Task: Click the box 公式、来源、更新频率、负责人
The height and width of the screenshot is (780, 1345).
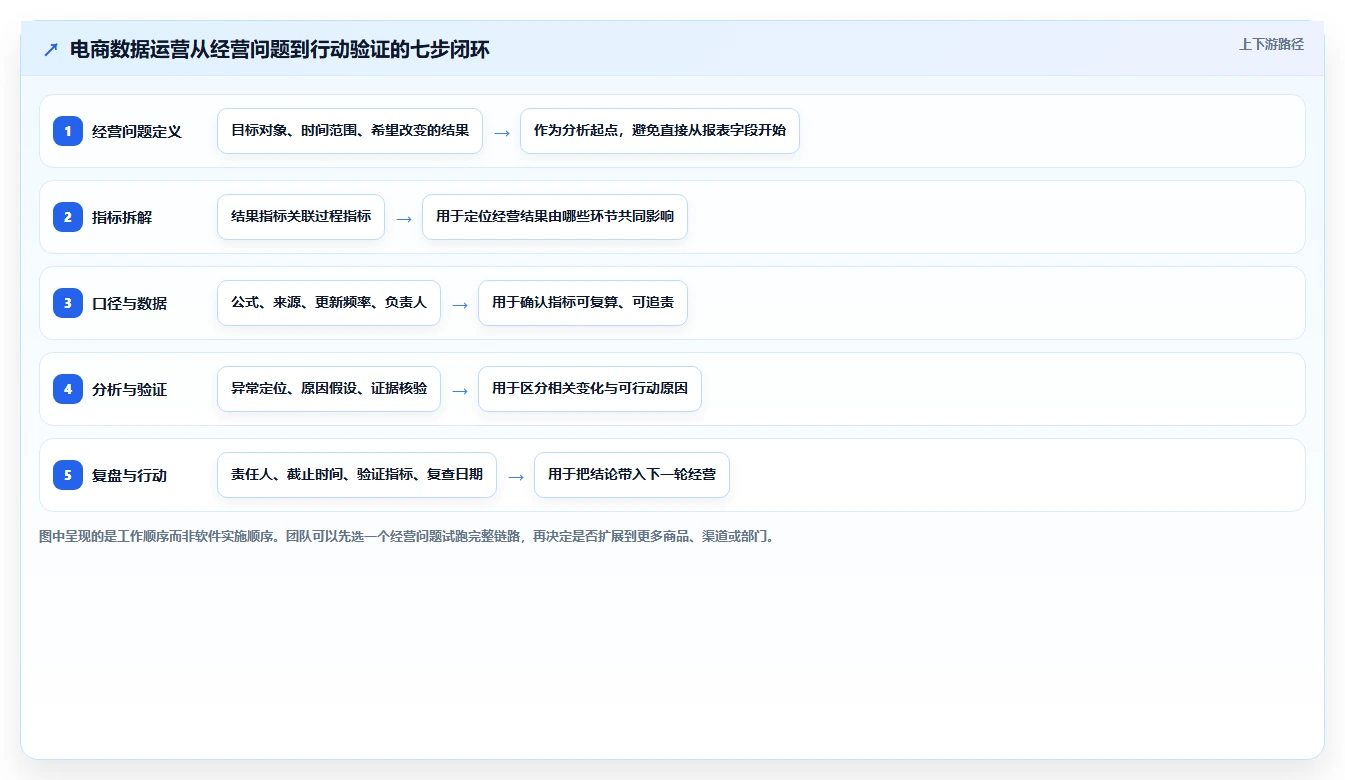Action: click(329, 303)
